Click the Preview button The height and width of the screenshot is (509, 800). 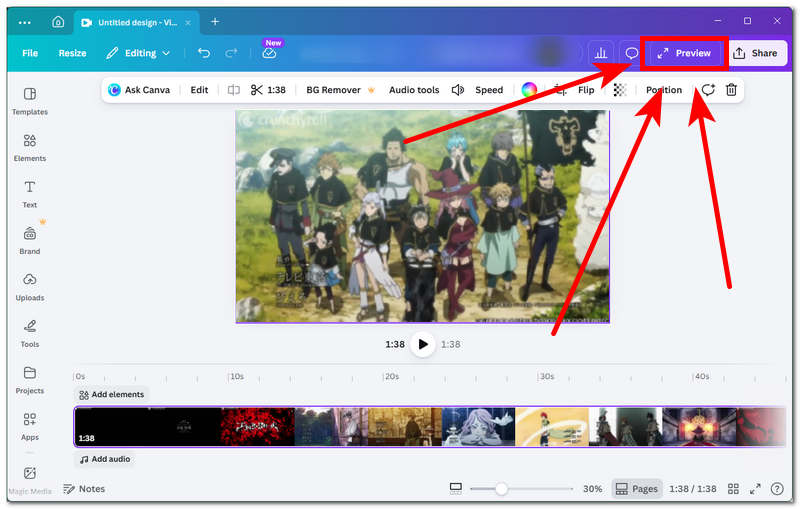(684, 53)
